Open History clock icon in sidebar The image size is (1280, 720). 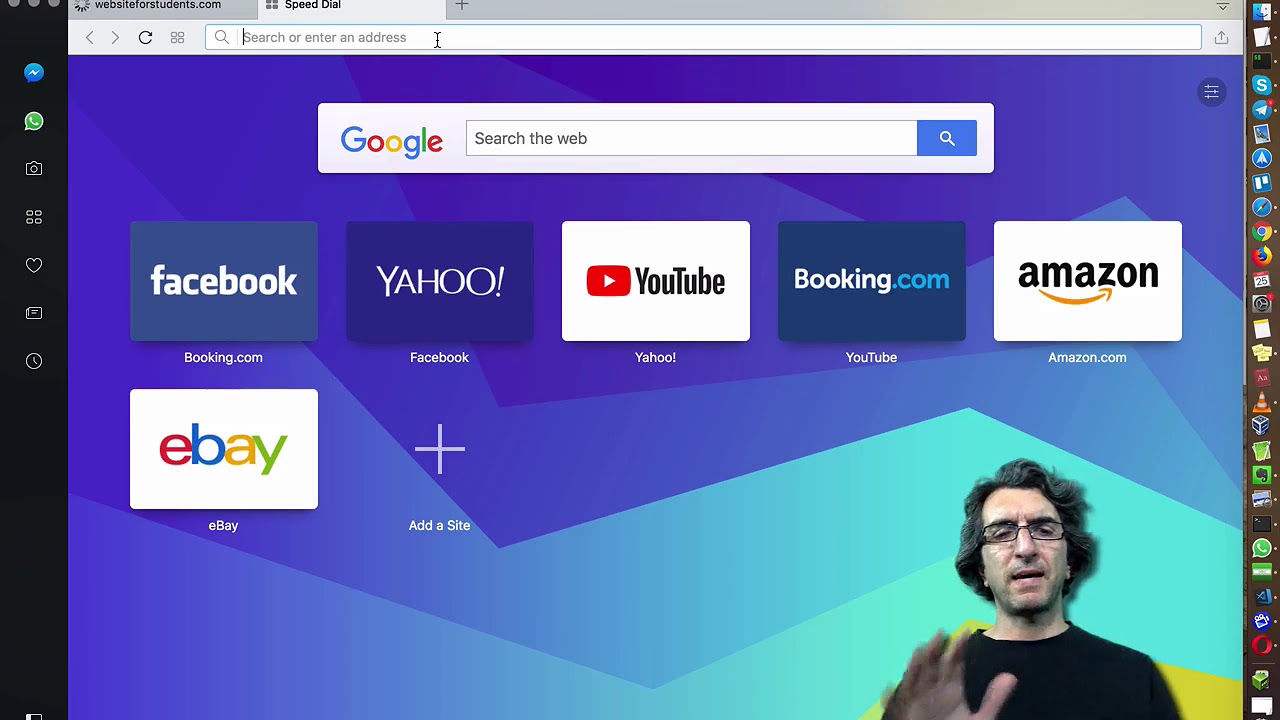(x=34, y=361)
